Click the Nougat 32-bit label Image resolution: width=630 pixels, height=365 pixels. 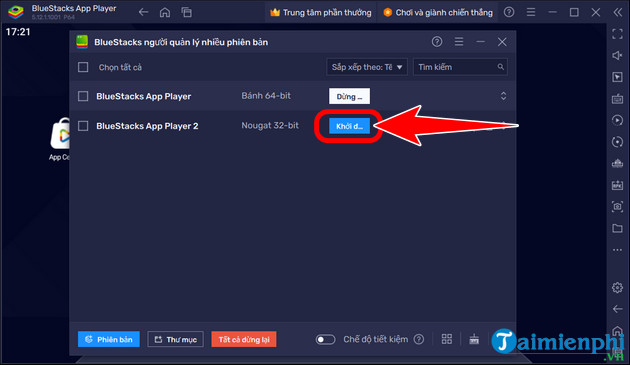[x=270, y=125]
